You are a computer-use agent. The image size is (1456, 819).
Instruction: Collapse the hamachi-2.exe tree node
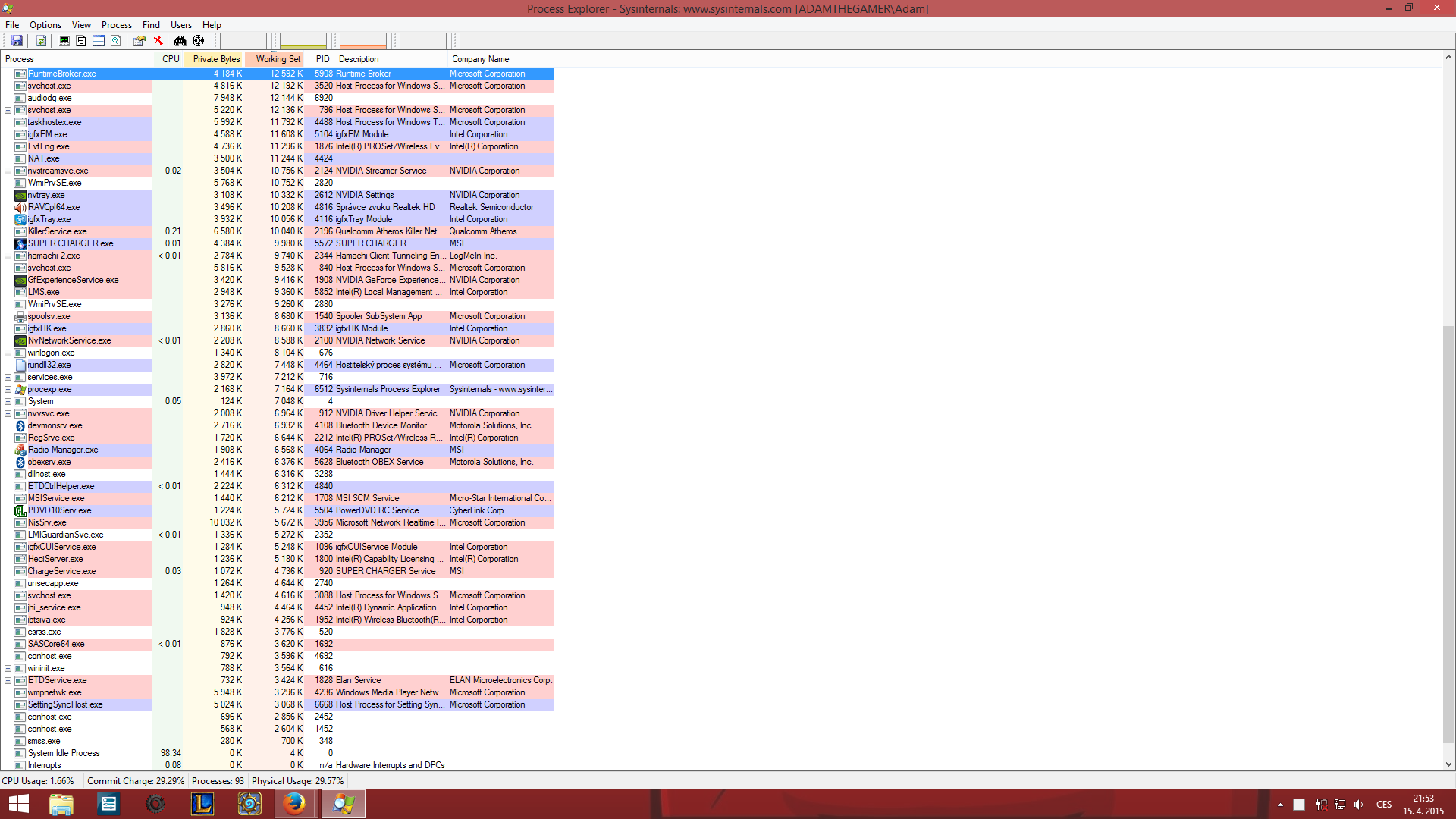coord(8,256)
